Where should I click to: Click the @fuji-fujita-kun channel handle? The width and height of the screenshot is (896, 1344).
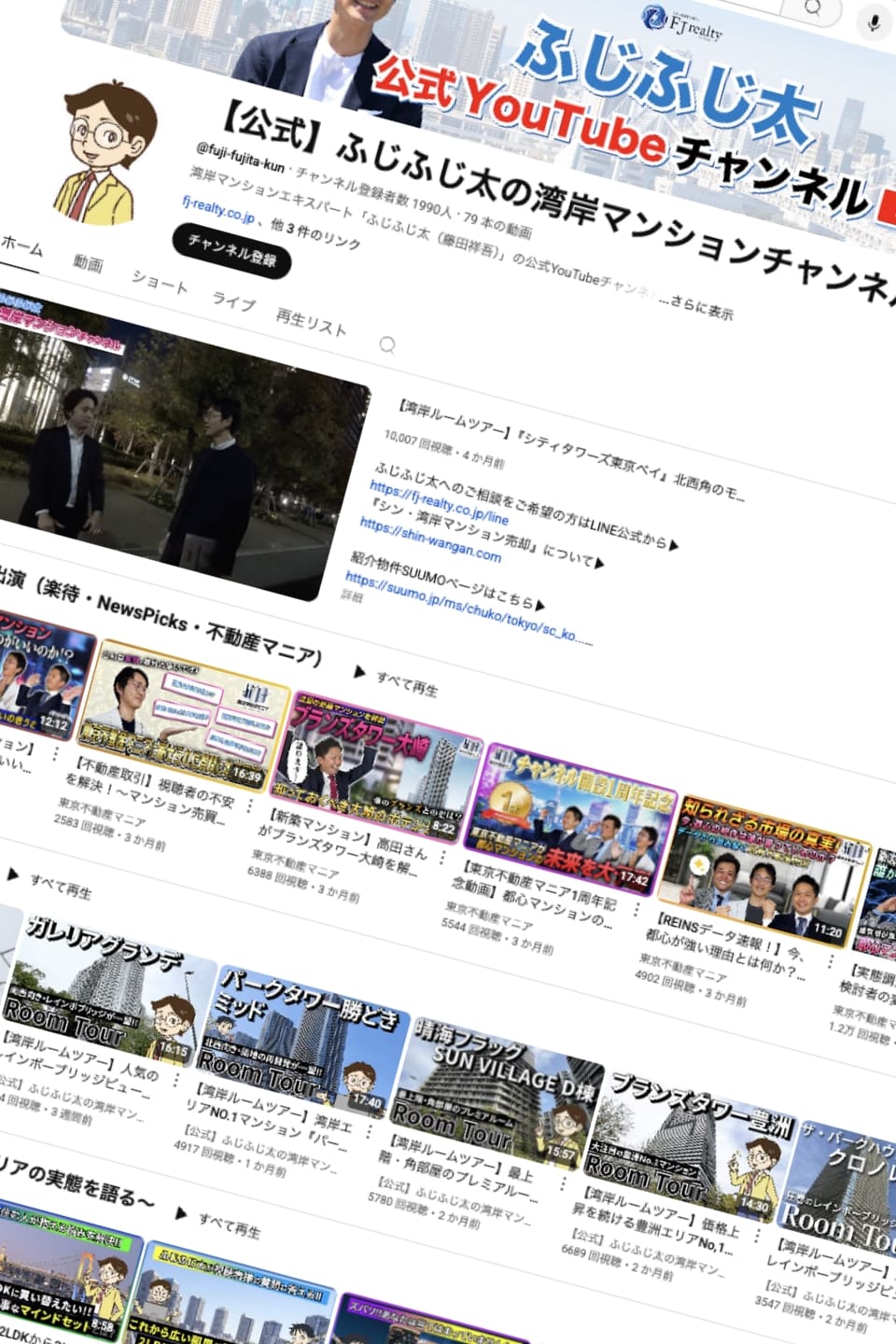click(241, 159)
